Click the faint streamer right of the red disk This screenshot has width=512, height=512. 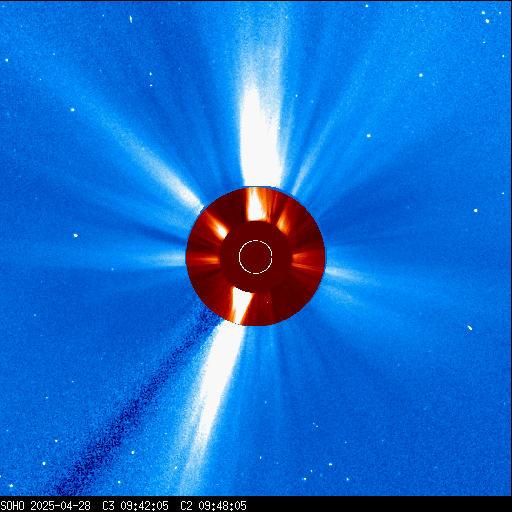347,274
